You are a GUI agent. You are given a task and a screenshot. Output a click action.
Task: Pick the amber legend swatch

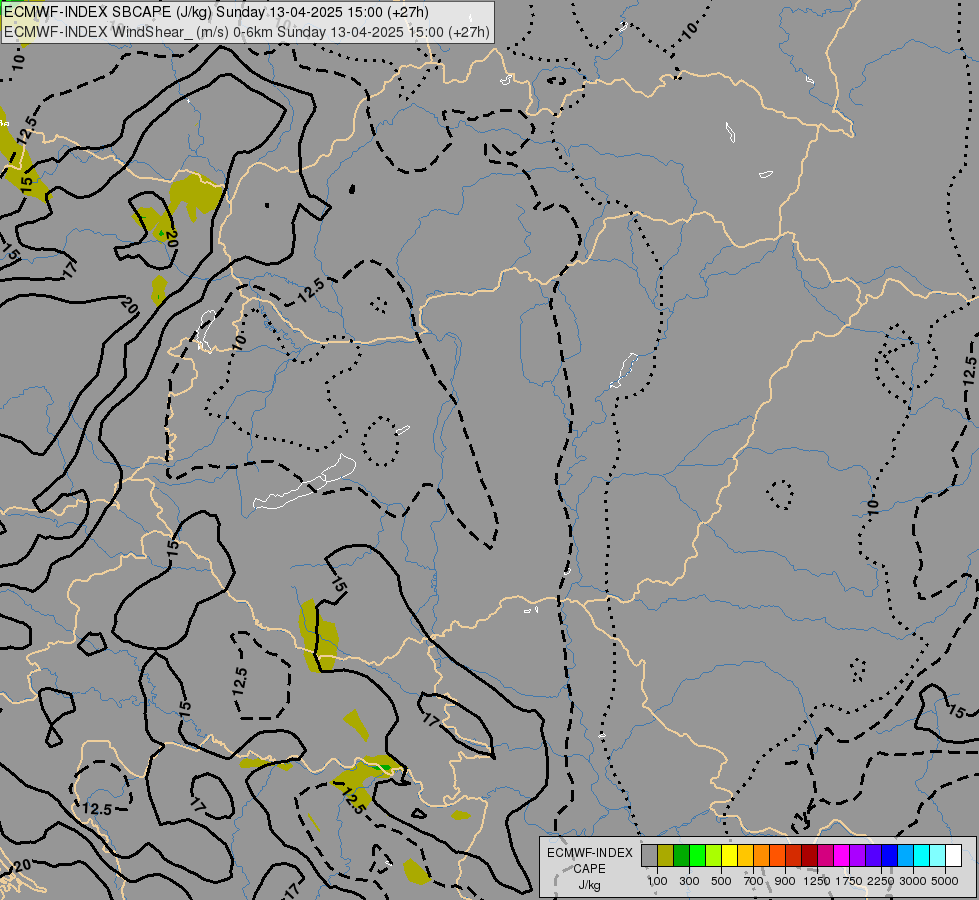(x=745, y=855)
